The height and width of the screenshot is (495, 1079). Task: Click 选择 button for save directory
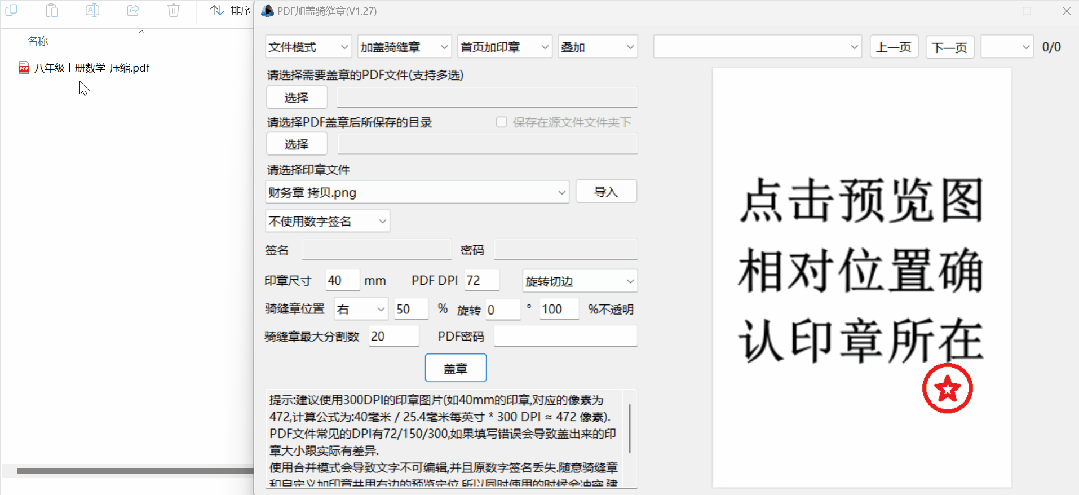click(x=297, y=144)
